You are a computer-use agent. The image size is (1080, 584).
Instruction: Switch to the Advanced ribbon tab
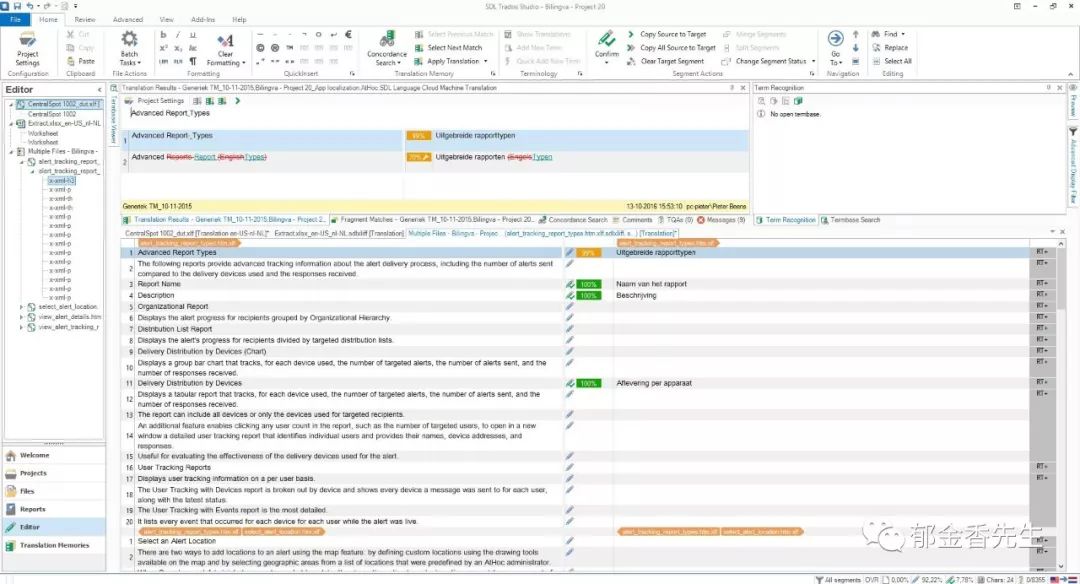point(128,19)
